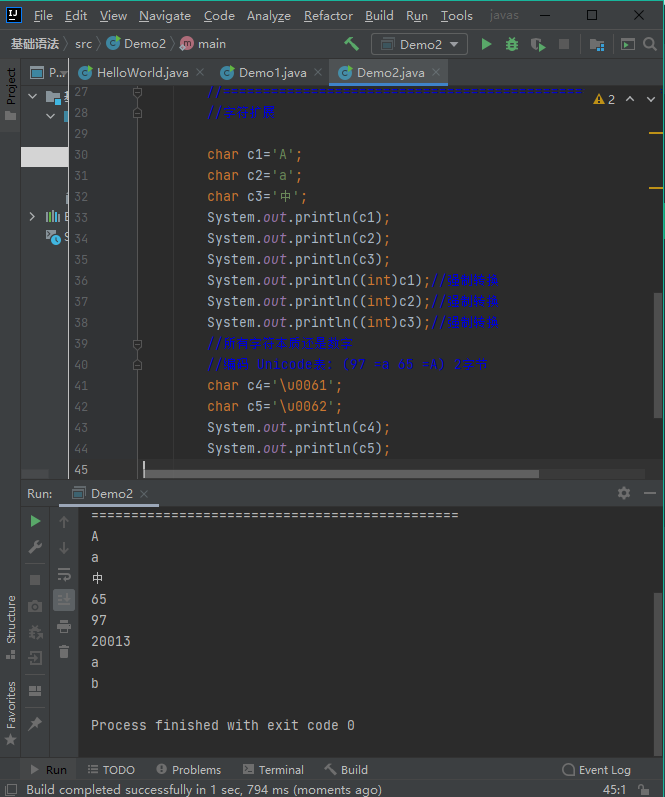Run Demo2 with the green play icon in the toolbar
This screenshot has width=665, height=797.
click(x=486, y=44)
